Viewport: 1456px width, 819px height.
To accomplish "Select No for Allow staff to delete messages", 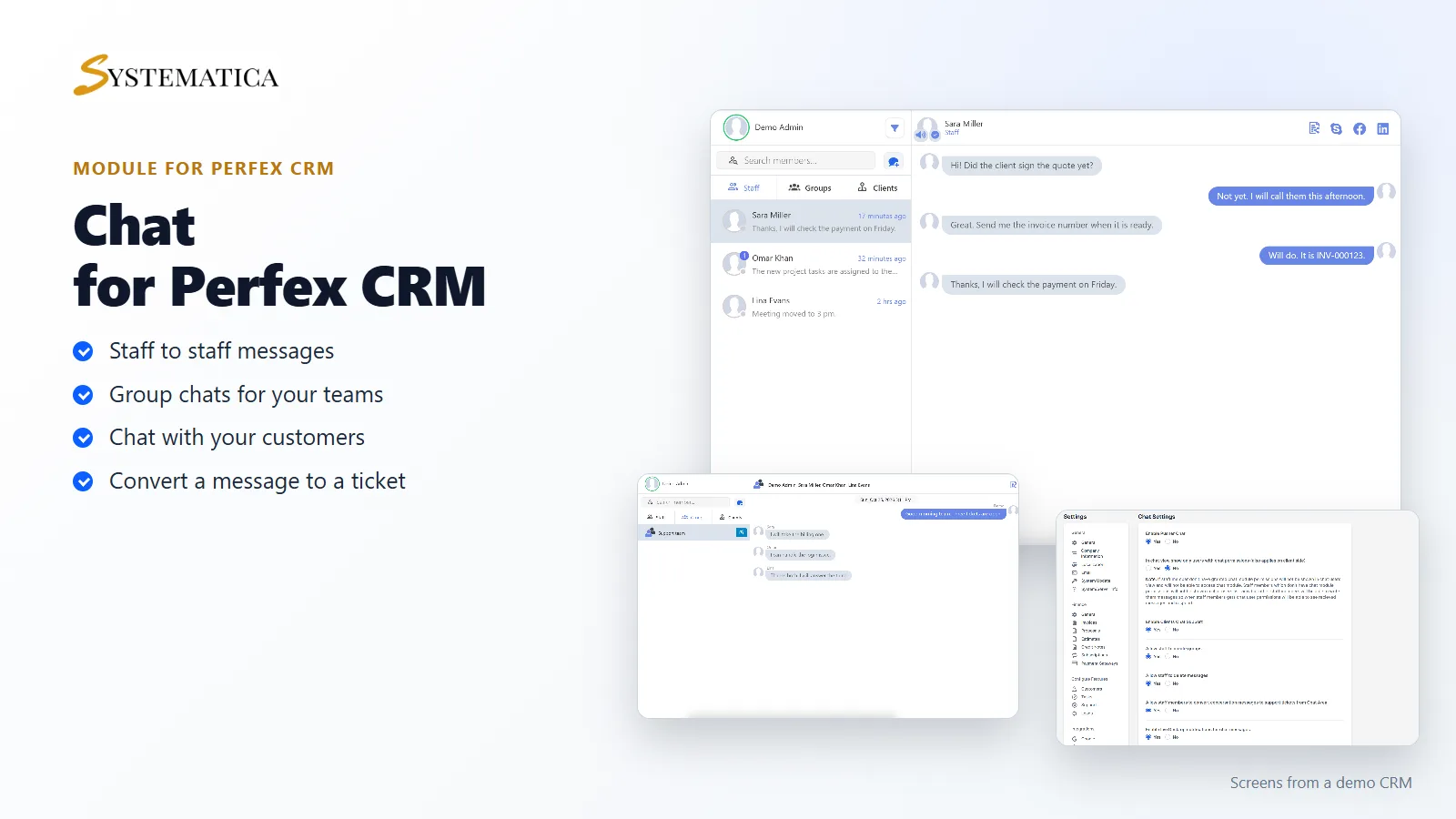I will (x=1167, y=683).
